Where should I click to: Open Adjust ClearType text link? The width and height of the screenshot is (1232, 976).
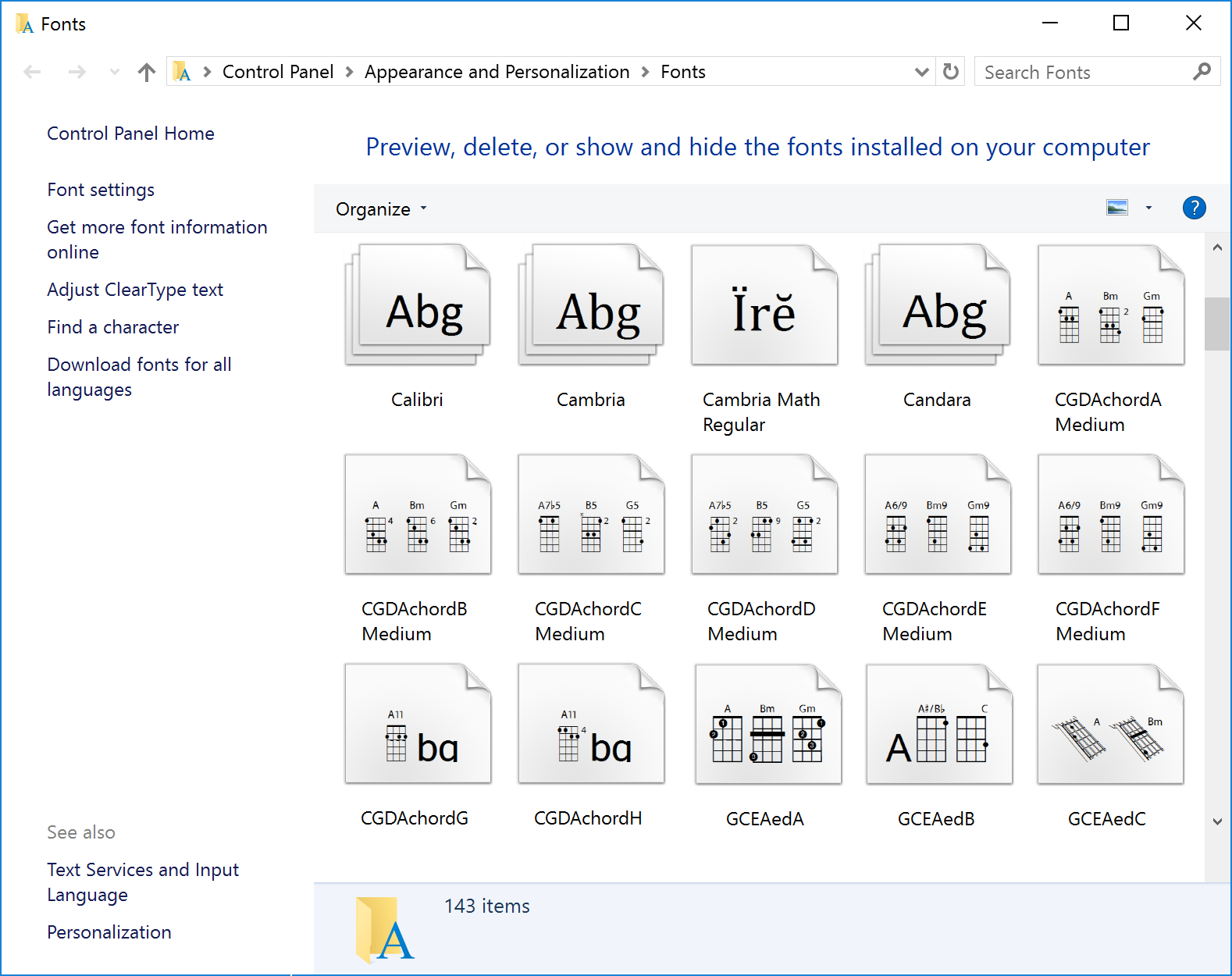[135, 290]
